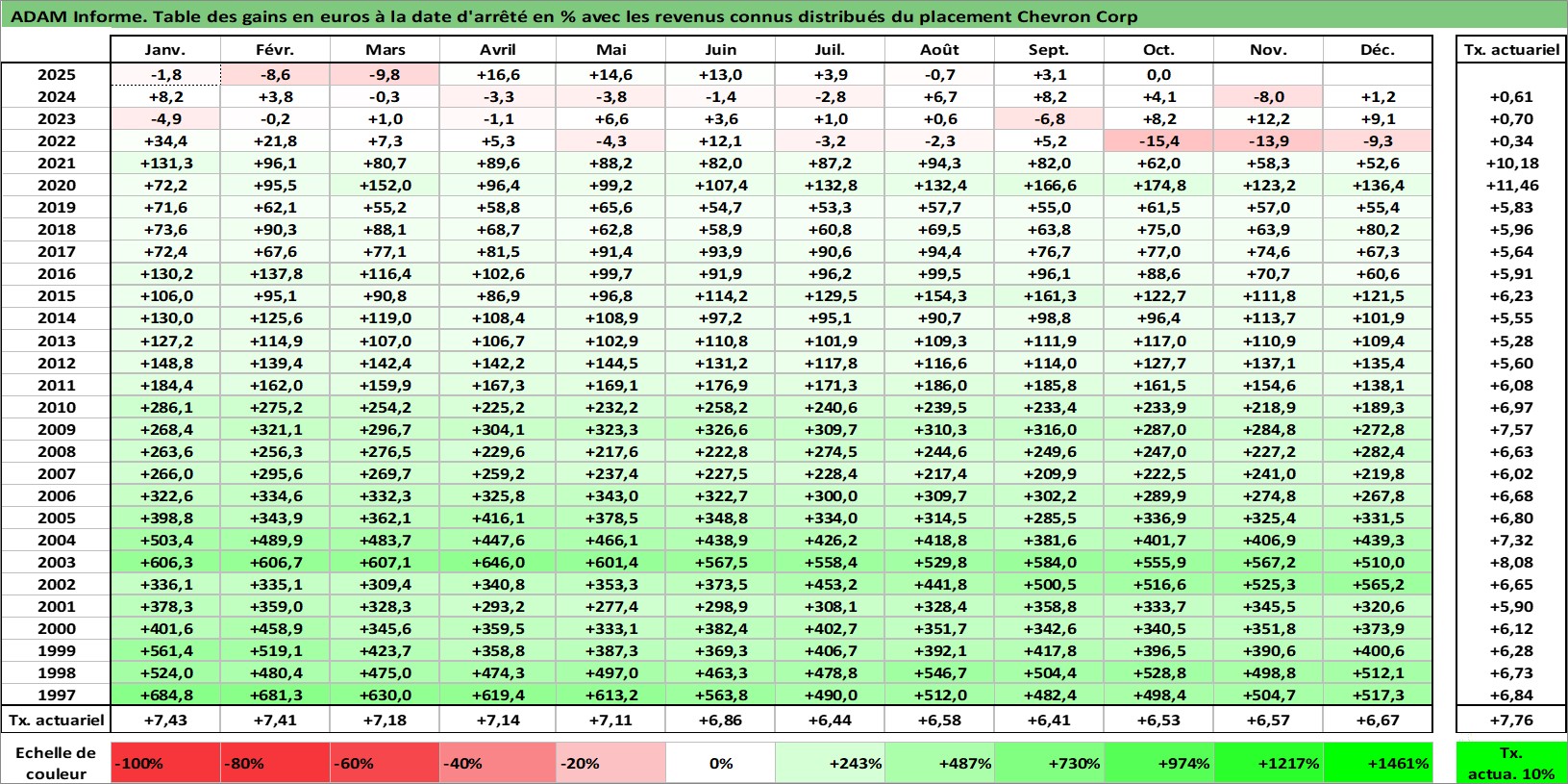Select the 2010 year row label
The height and width of the screenshot is (784, 1568).
56,407
